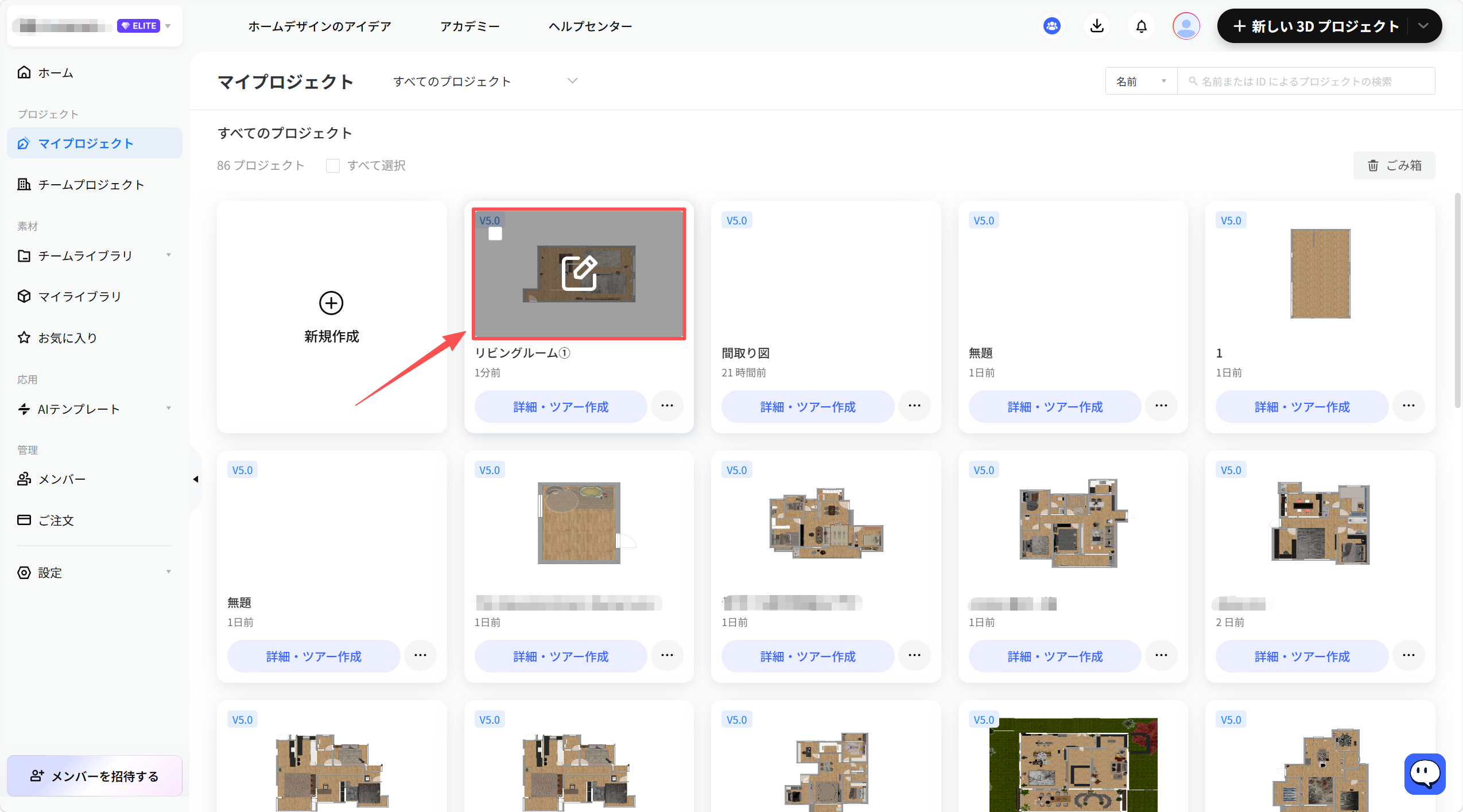Open more options for リビングルーム①
Viewport: 1463px width, 812px height.
tap(667, 406)
